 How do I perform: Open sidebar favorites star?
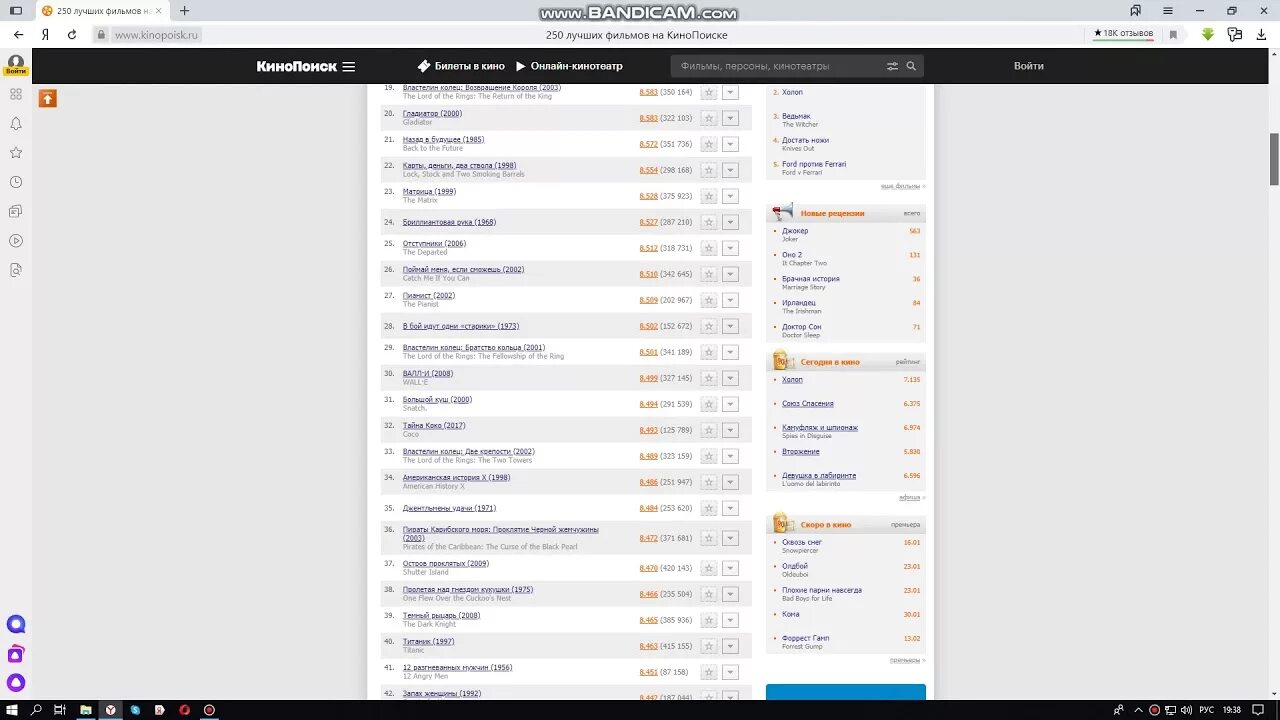[x=15, y=153]
